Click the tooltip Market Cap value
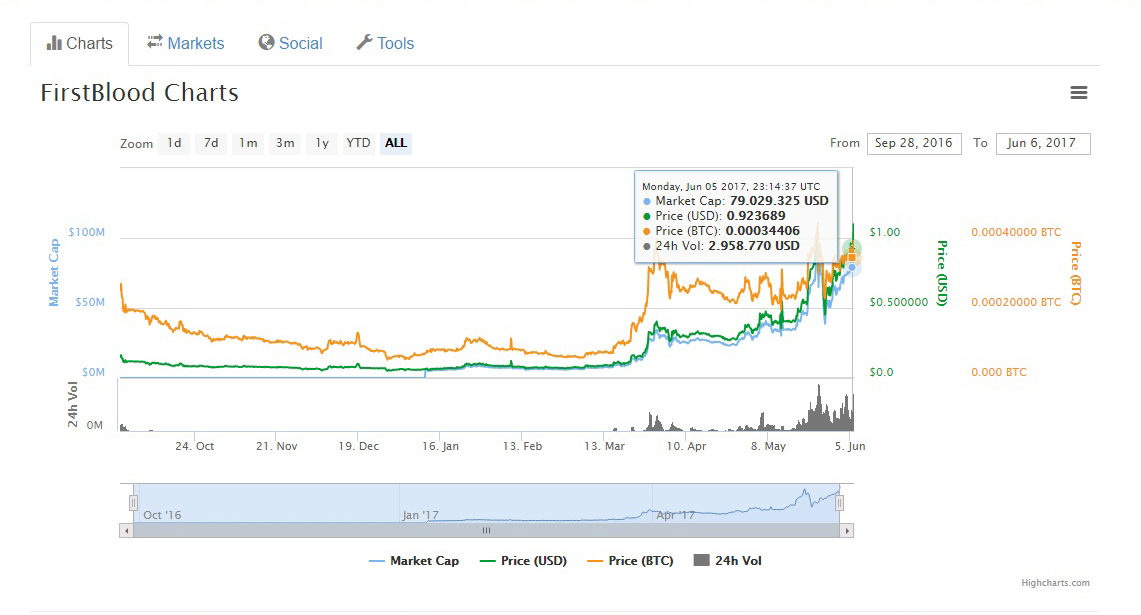This screenshot has width=1141, height=615. point(779,201)
